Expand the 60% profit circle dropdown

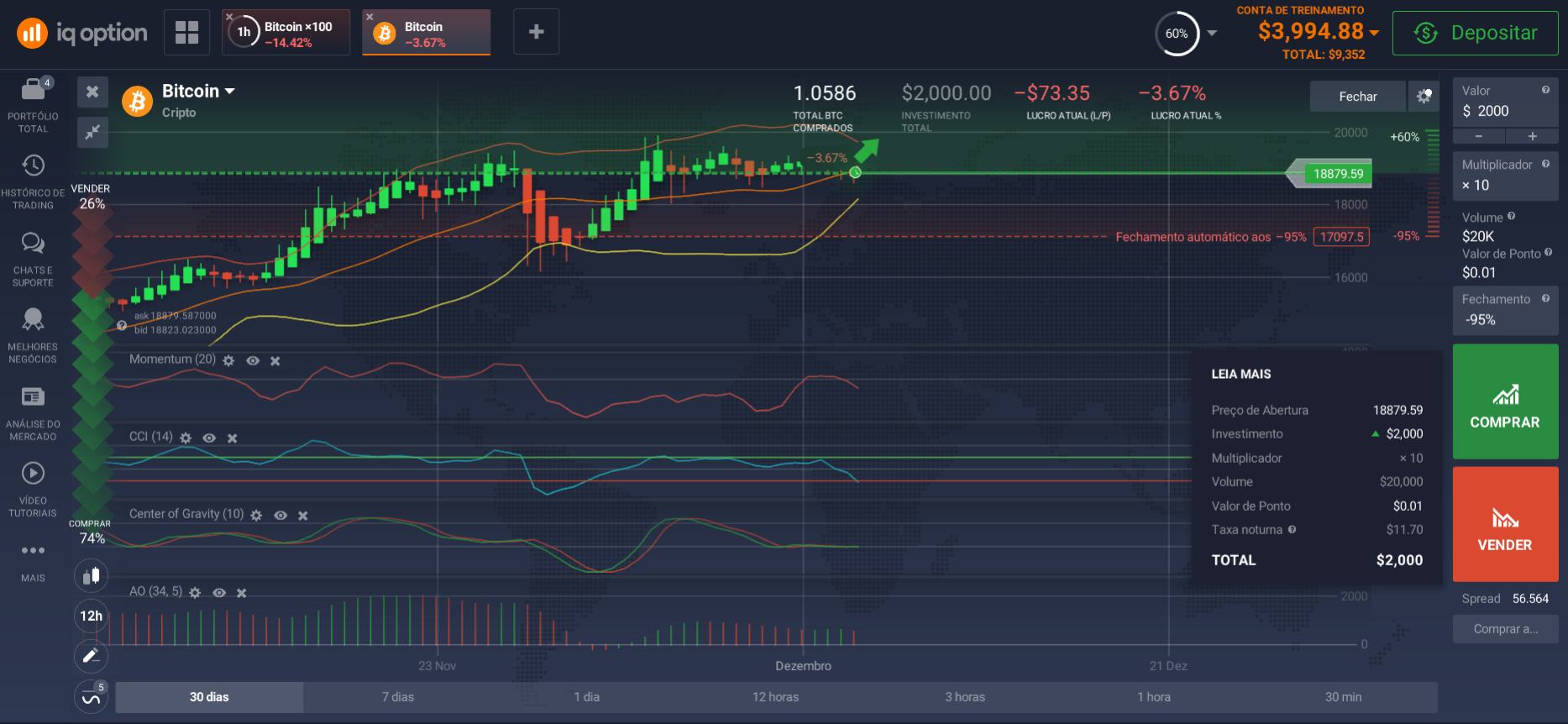[1212, 34]
